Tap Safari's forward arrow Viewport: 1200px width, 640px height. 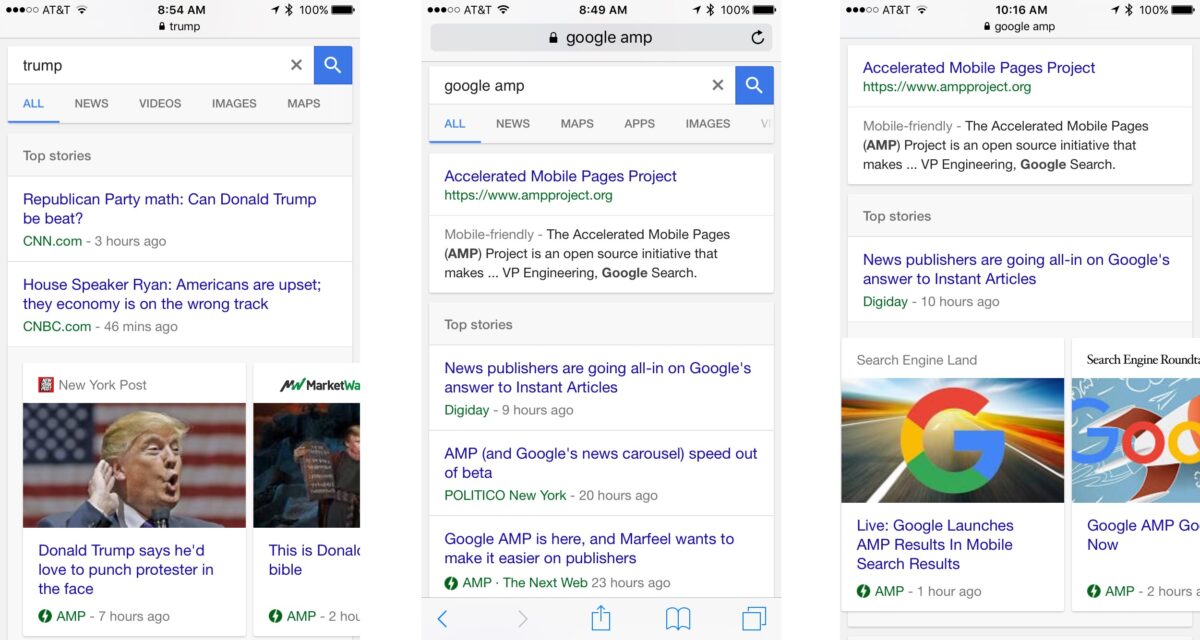(522, 619)
